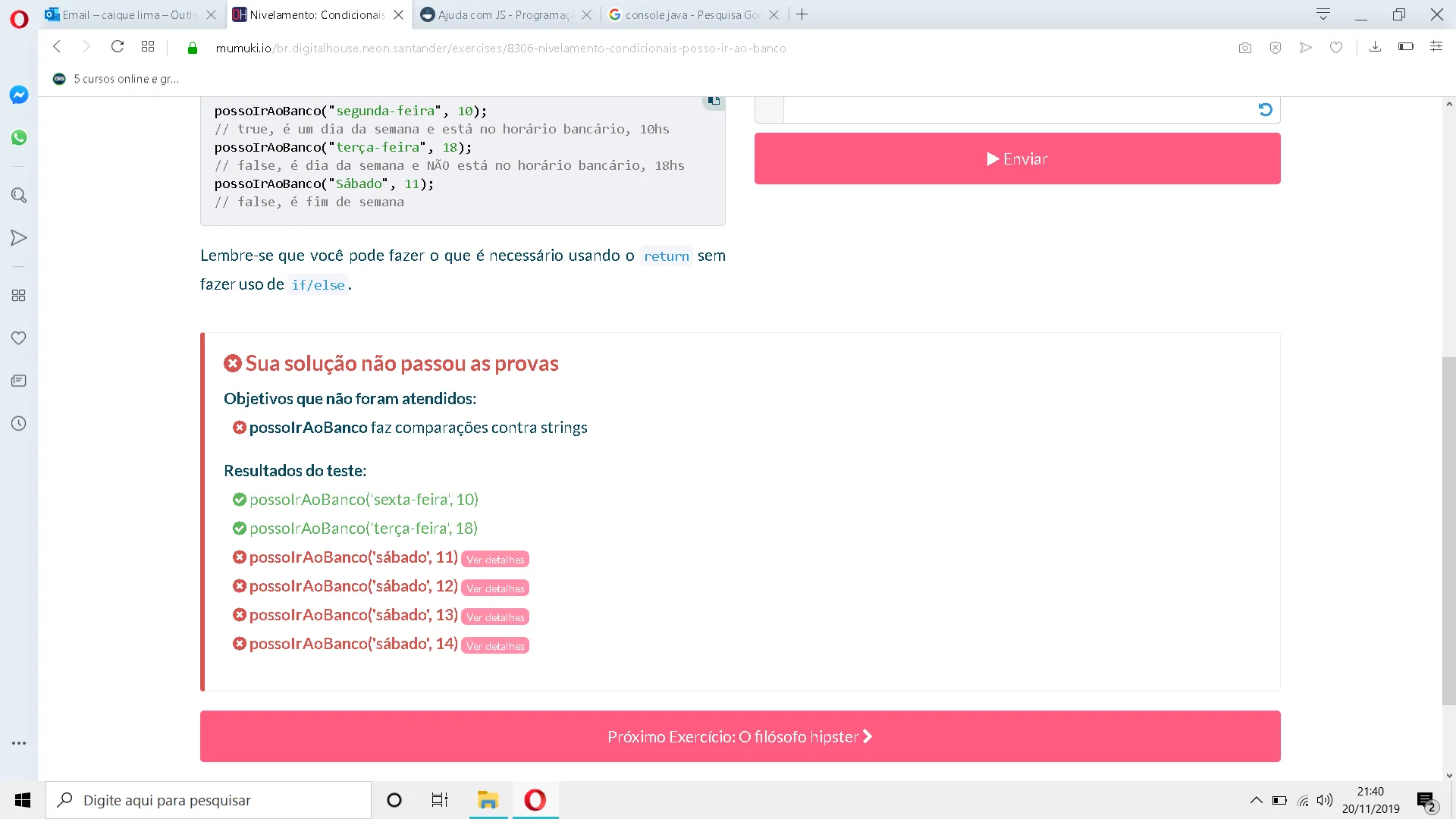This screenshot has height=819, width=1456.
Task: Open Windows taskbar search box
Action: (x=209, y=800)
